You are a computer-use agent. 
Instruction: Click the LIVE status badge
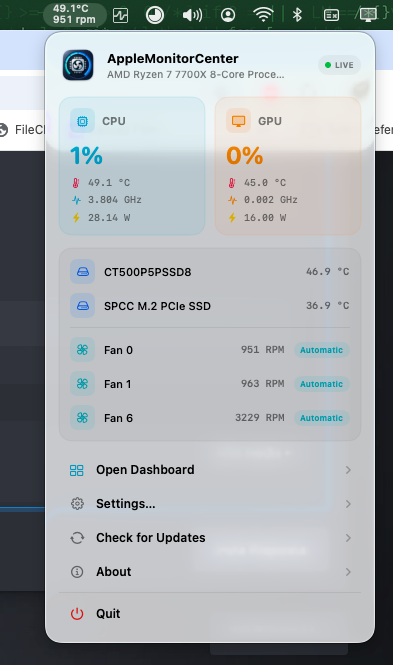point(339,65)
